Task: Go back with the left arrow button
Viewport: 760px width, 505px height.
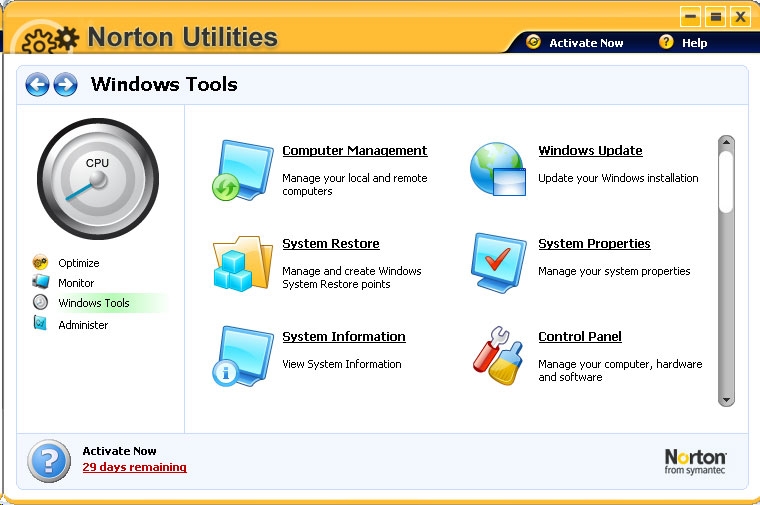Action: pyautogui.click(x=37, y=85)
